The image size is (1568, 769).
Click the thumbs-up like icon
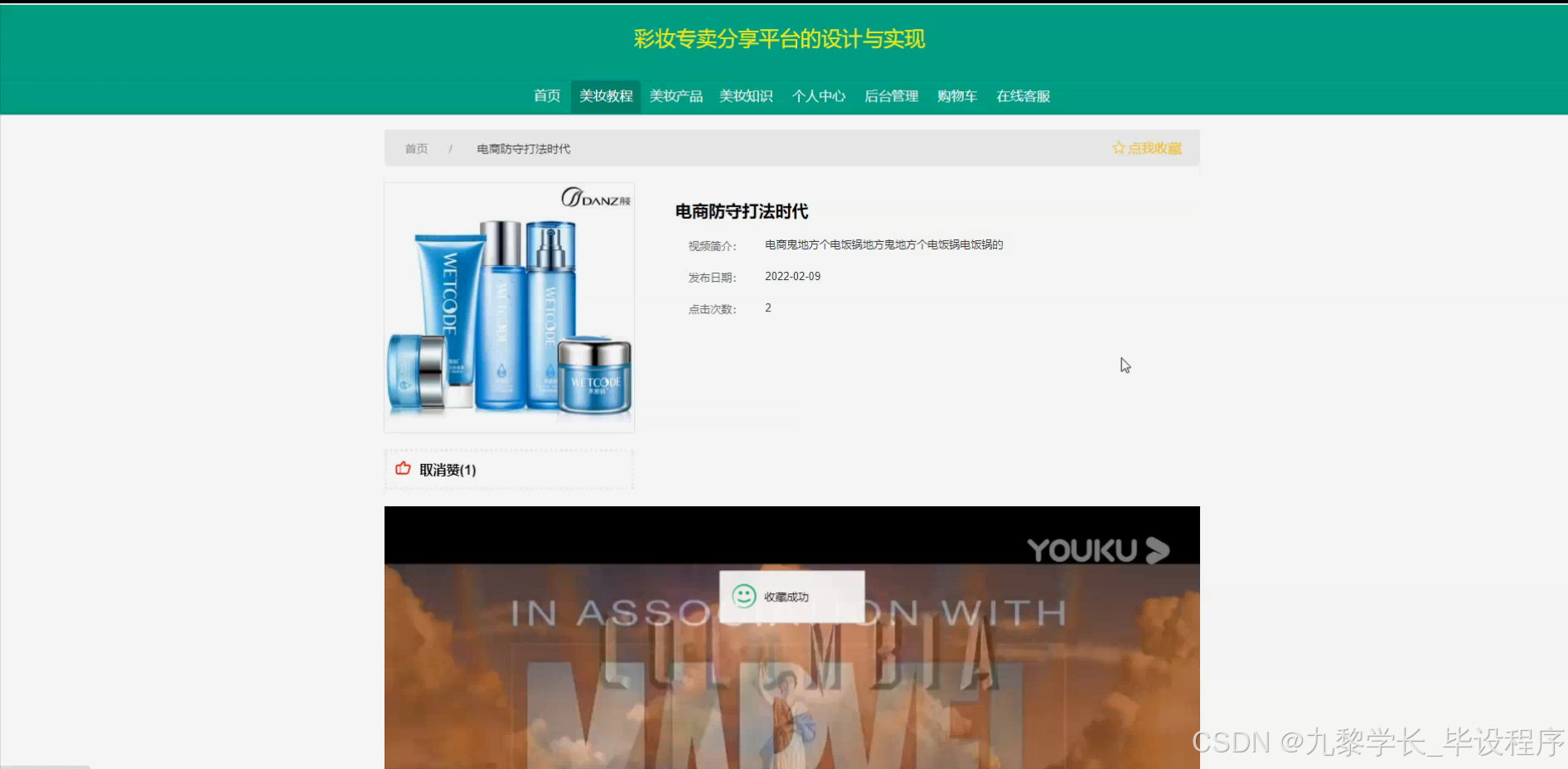[x=404, y=468]
